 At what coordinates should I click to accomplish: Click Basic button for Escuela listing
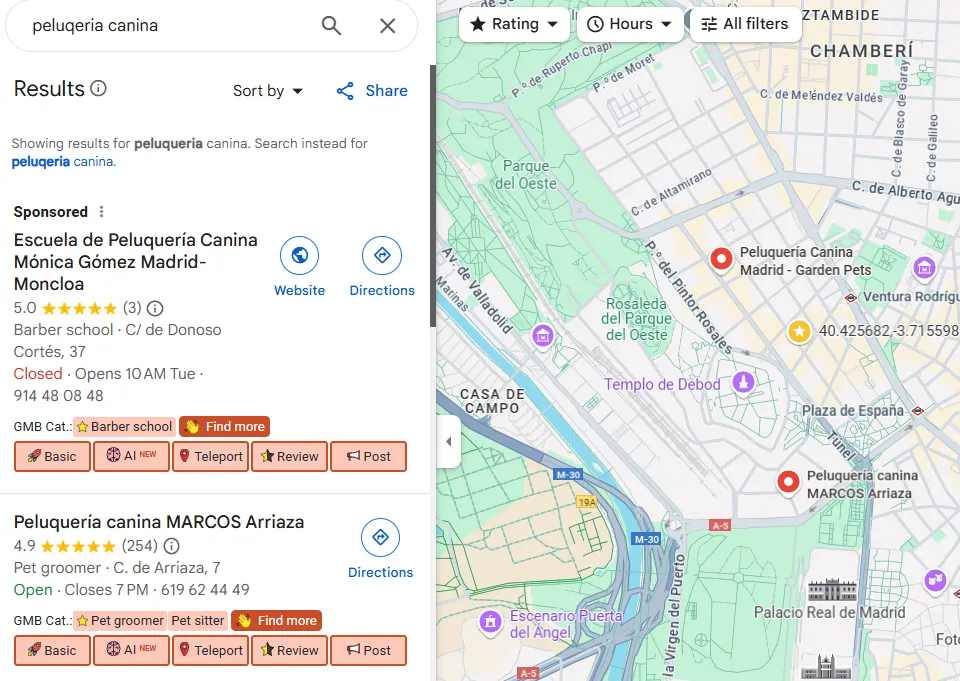point(52,456)
